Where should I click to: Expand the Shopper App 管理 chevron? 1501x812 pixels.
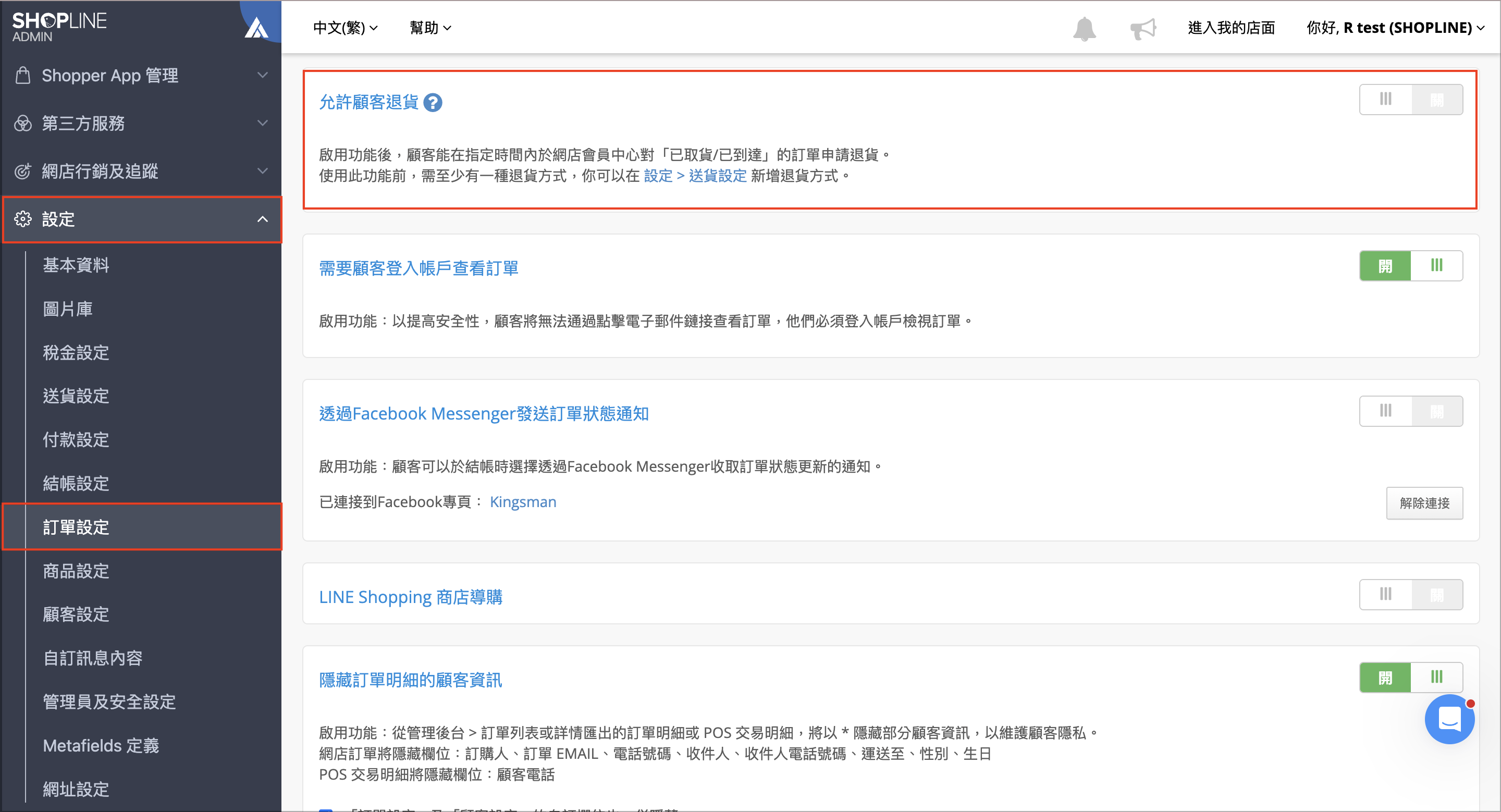tap(263, 75)
